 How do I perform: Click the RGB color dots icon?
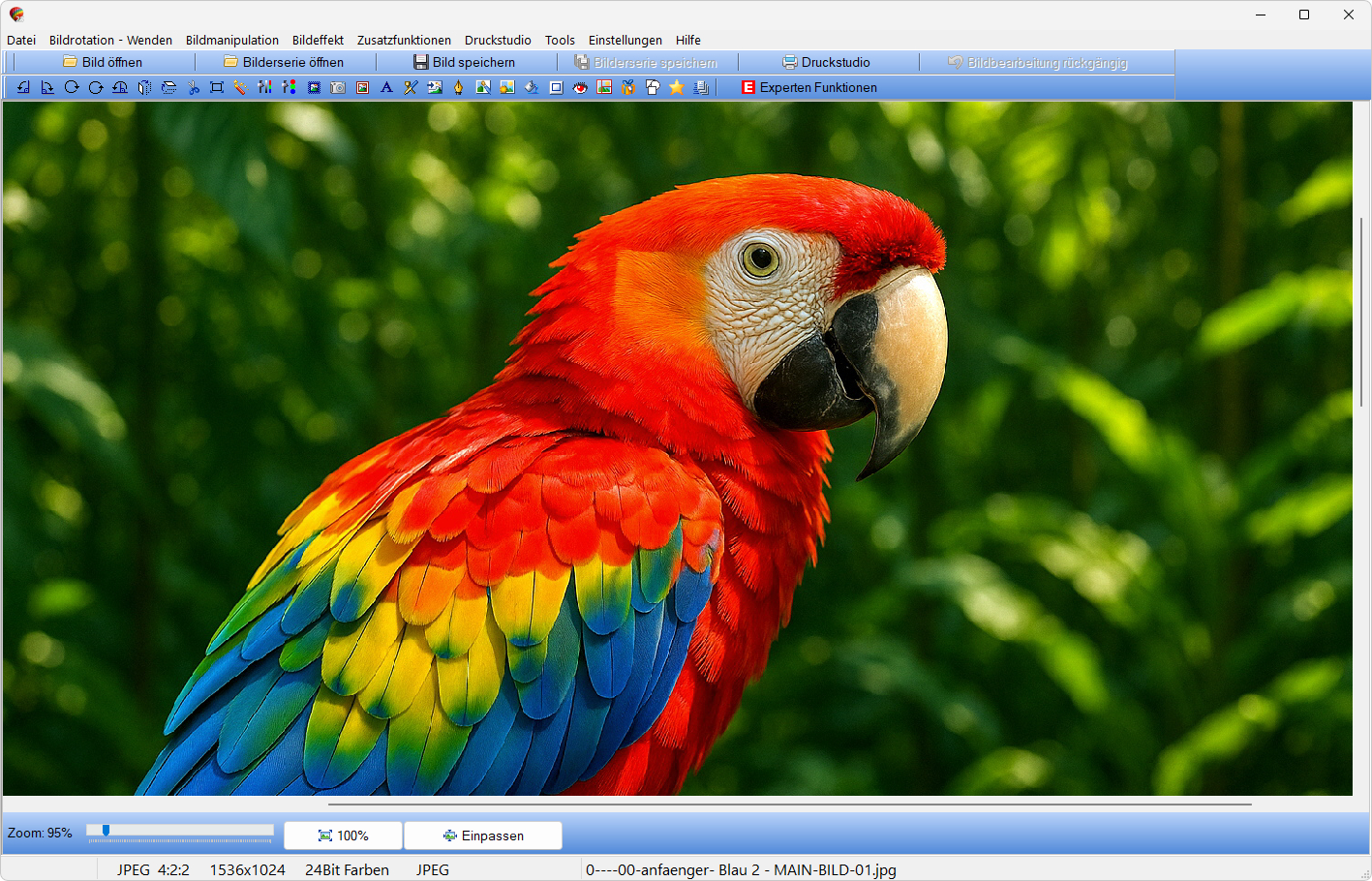tap(289, 87)
